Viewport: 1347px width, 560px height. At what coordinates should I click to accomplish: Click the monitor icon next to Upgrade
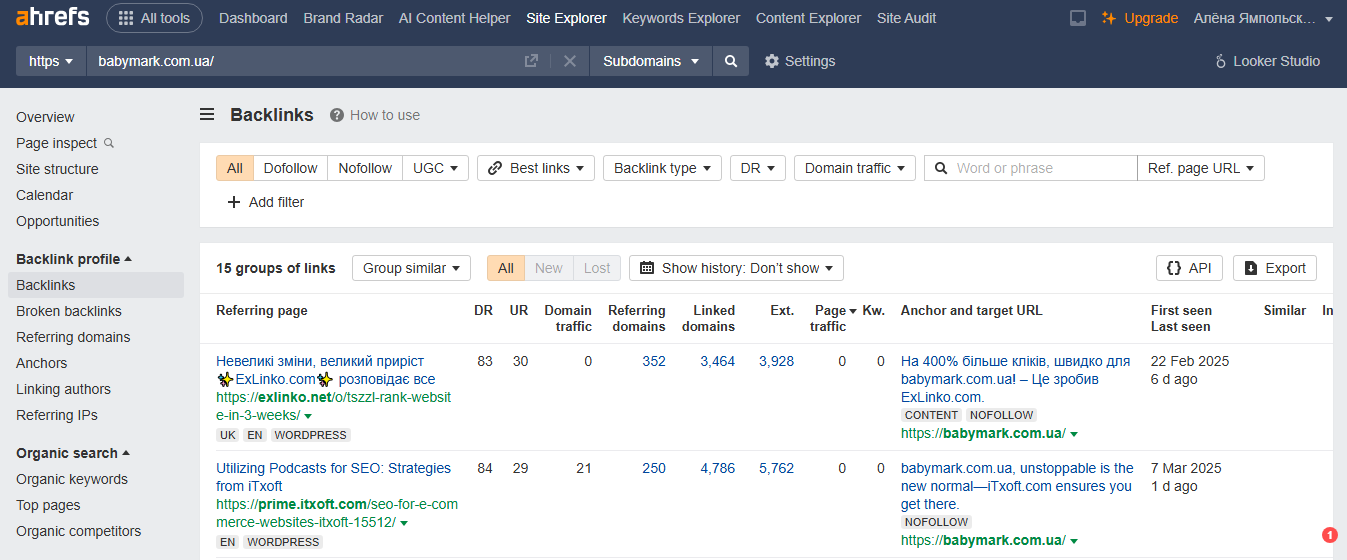tap(1078, 18)
